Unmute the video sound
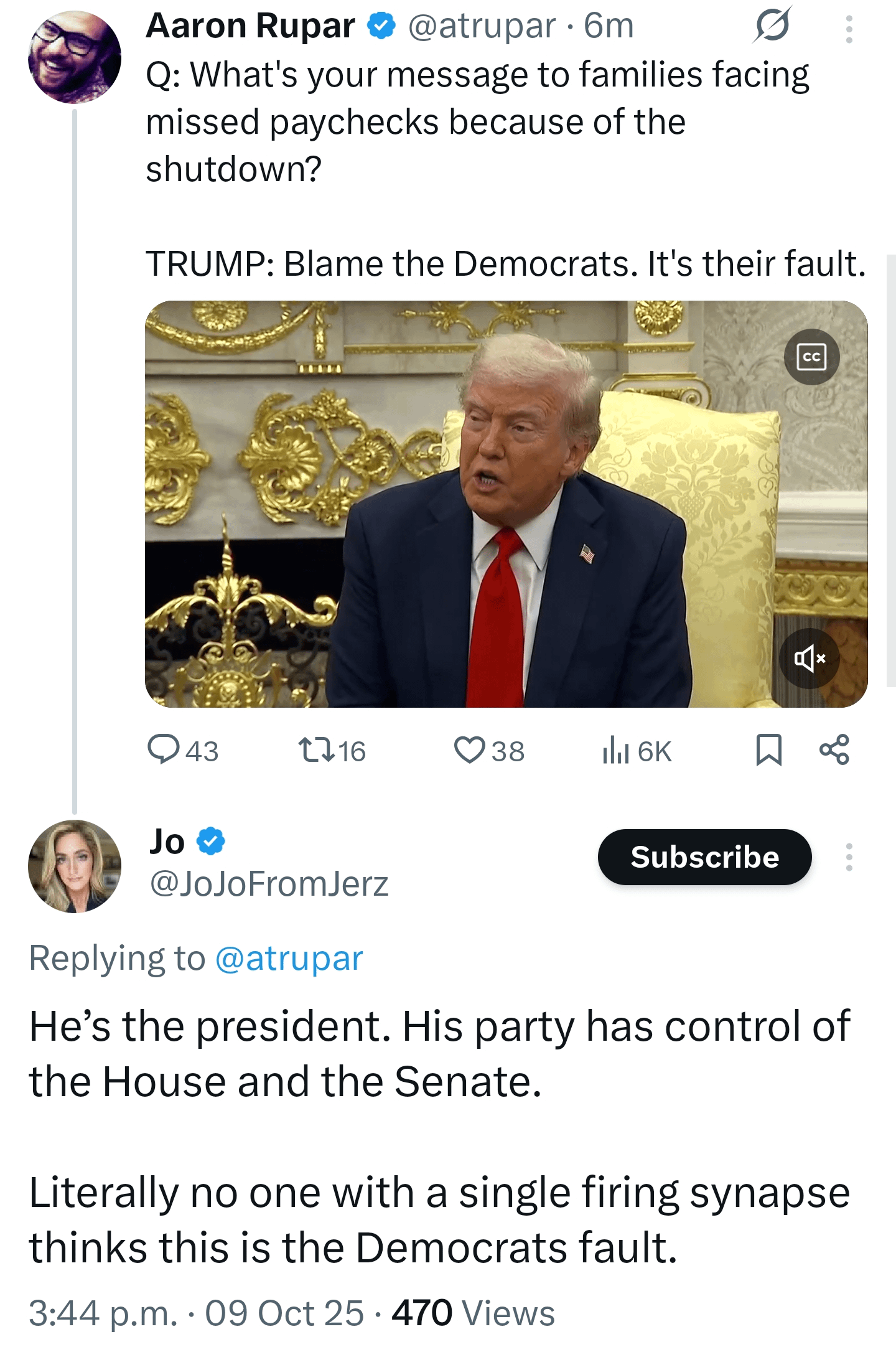 click(x=810, y=658)
